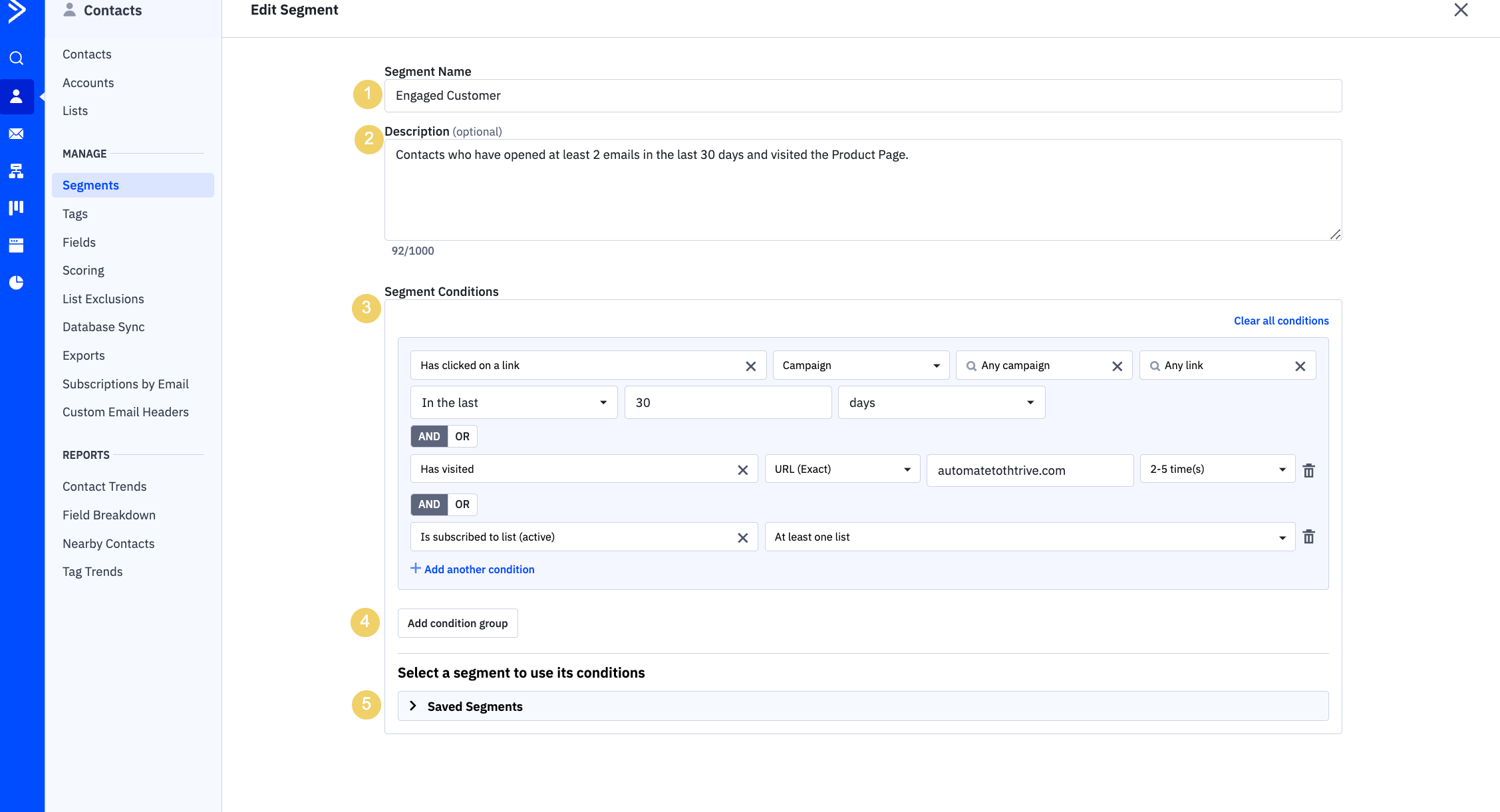
Task: Open the automations icon in left rail
Action: click(17, 171)
